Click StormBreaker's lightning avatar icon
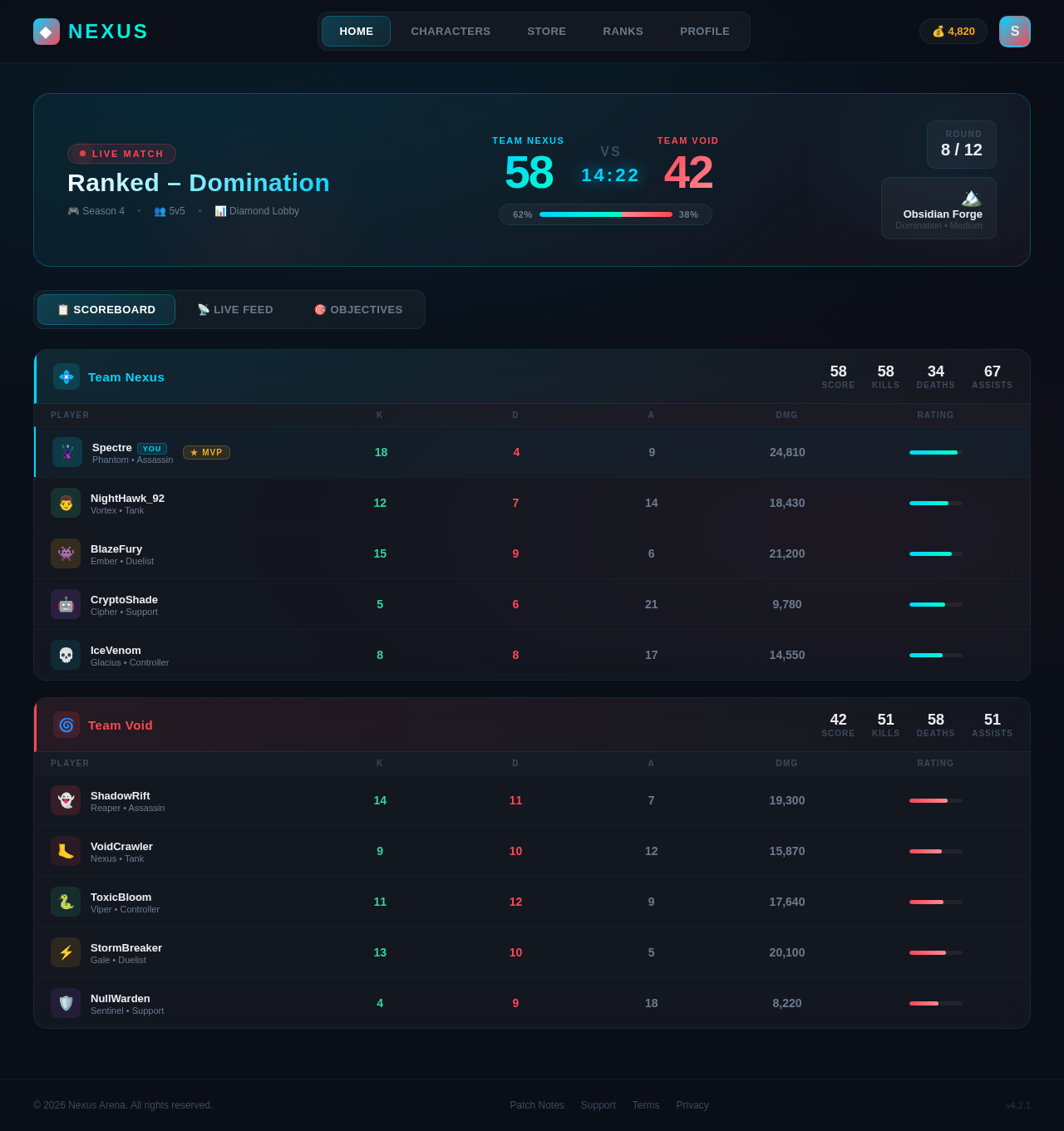 pyautogui.click(x=66, y=952)
